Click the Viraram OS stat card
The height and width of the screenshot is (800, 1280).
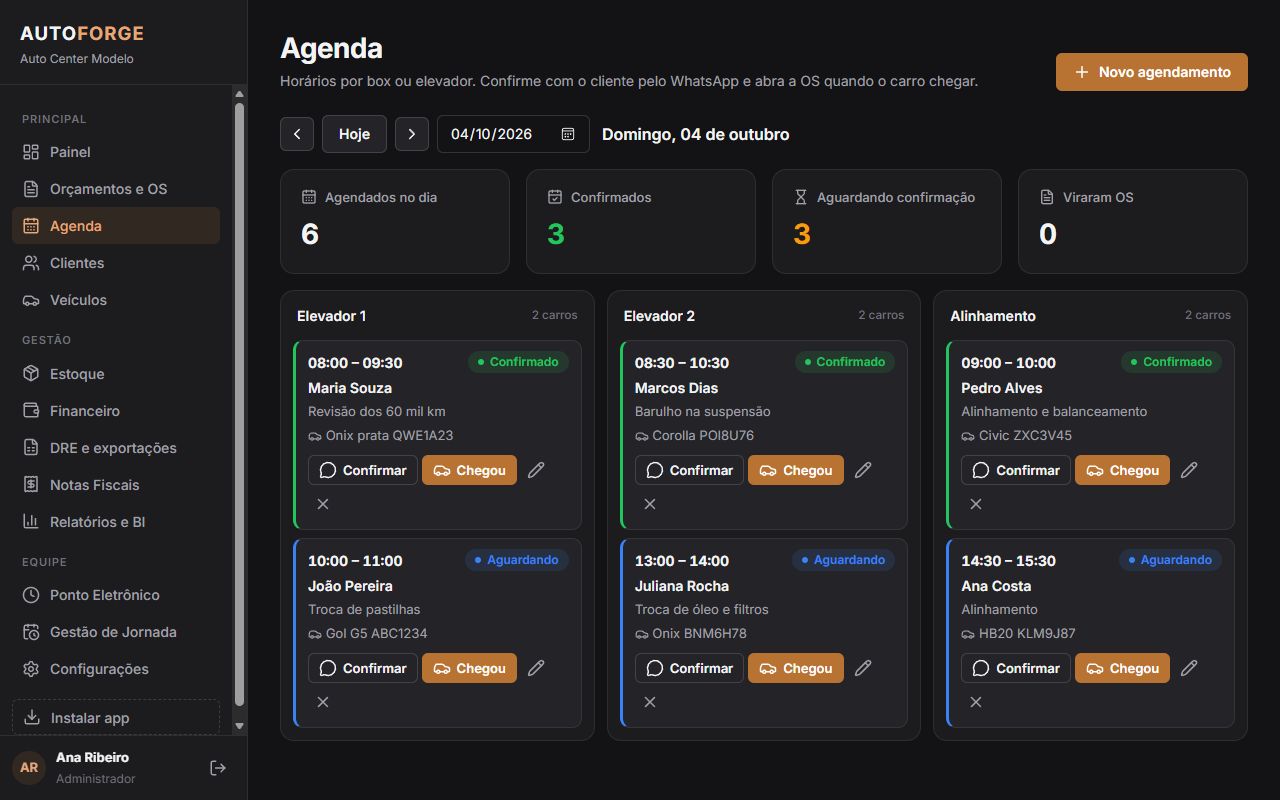point(1133,221)
